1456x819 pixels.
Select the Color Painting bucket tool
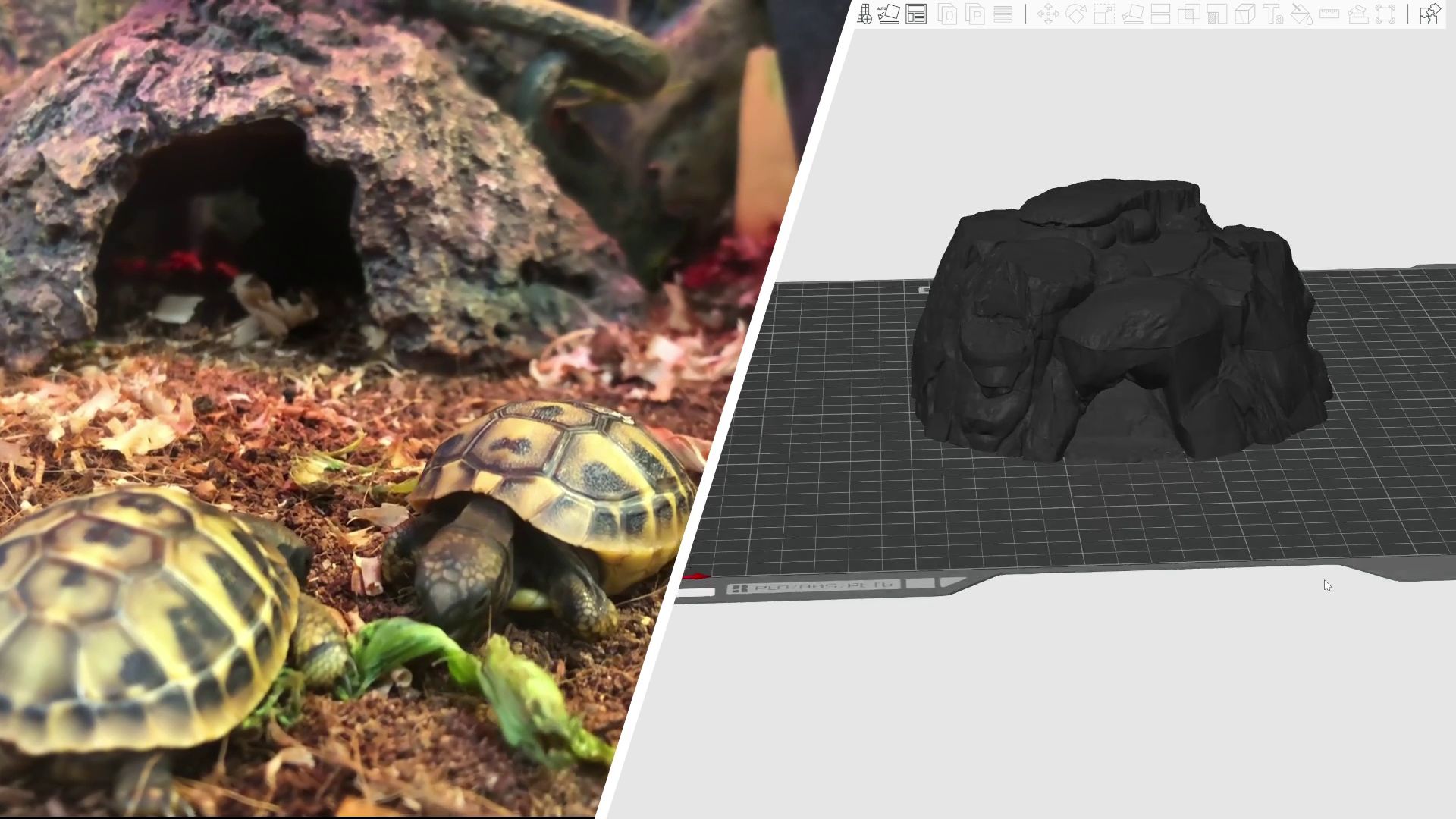(x=1301, y=14)
